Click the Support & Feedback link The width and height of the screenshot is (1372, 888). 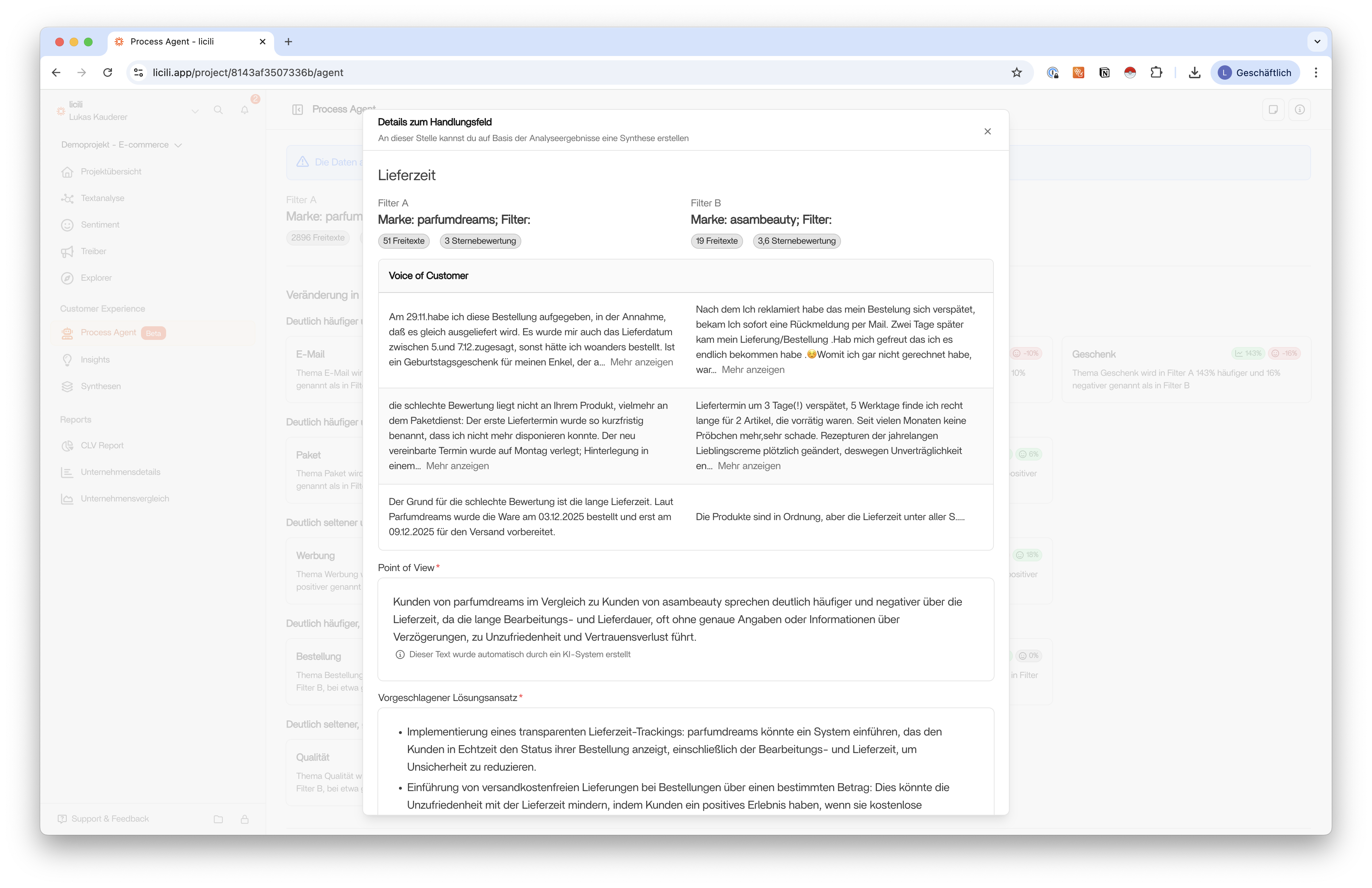tap(109, 819)
